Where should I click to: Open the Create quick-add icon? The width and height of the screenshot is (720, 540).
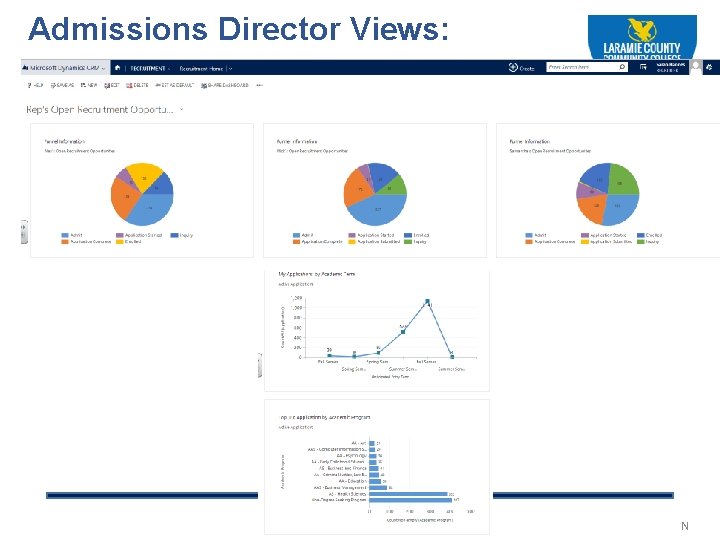(513, 67)
